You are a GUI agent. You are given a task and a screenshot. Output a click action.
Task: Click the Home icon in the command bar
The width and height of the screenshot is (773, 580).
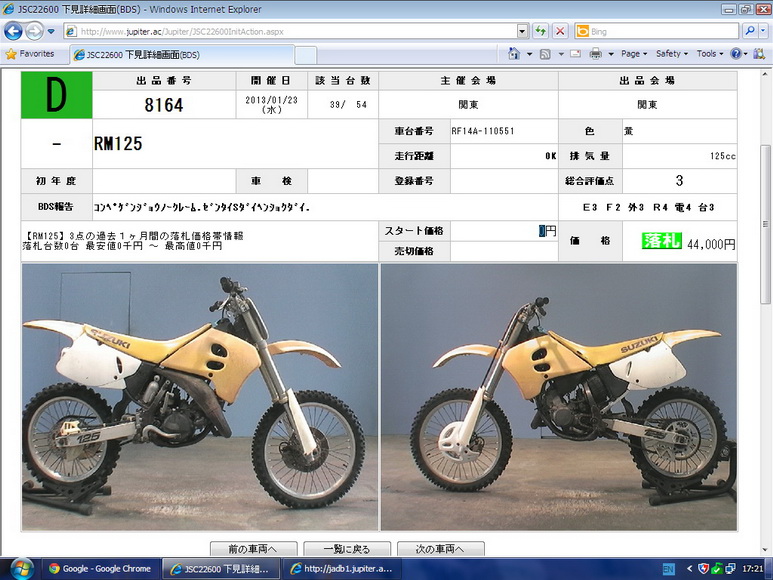coord(514,53)
